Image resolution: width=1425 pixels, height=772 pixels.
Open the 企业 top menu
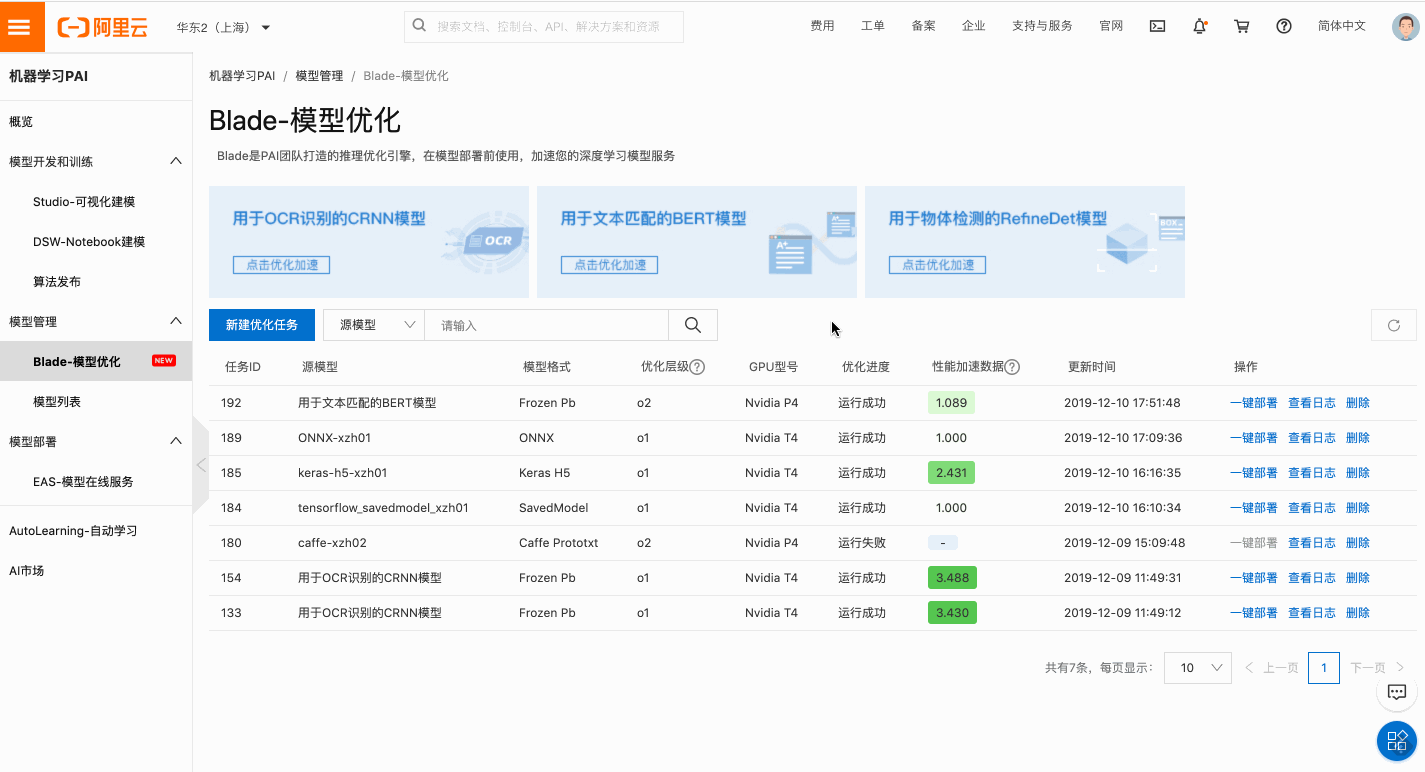[x=973, y=26]
